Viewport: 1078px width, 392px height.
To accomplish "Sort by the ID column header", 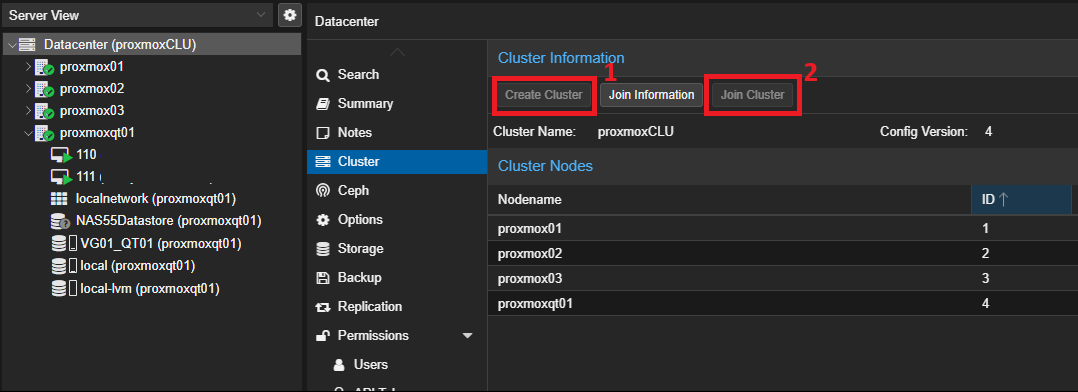I will [1021, 199].
